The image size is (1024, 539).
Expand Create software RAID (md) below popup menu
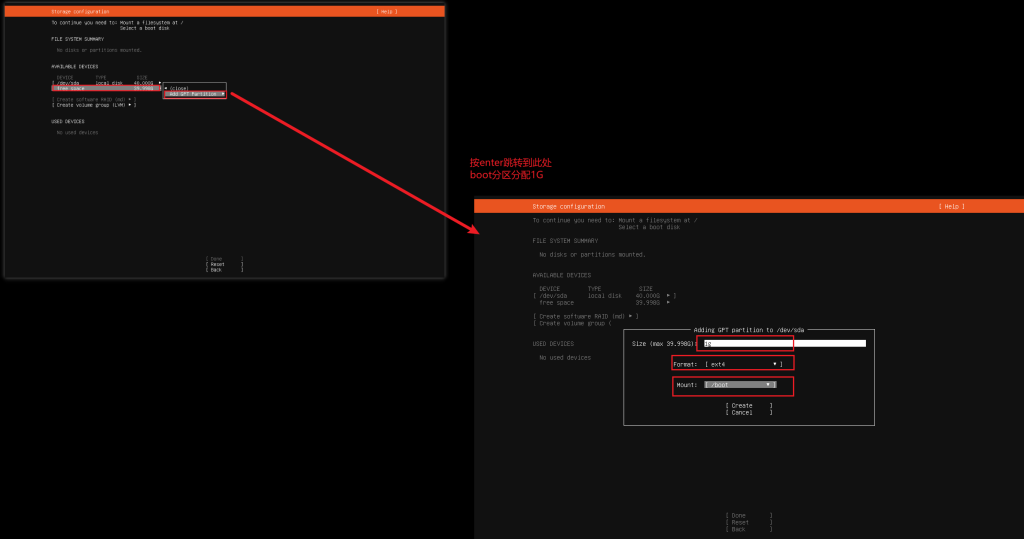[x=95, y=99]
